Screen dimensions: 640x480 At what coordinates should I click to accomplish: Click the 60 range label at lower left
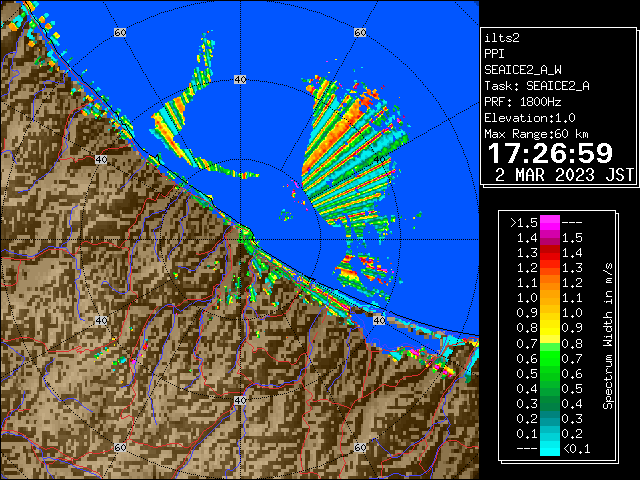(x=120, y=448)
